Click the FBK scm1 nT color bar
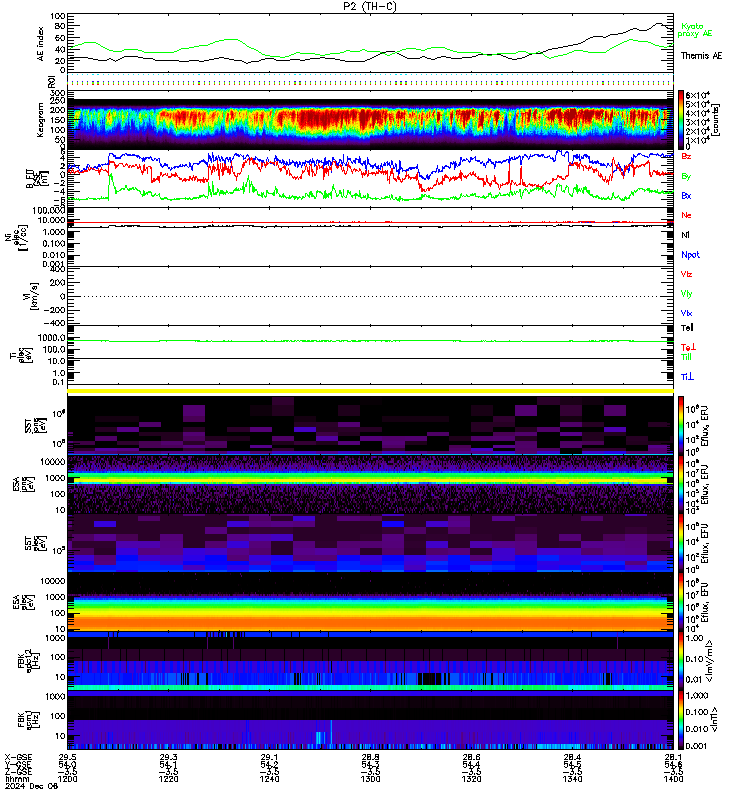750x800 pixels. pos(681,720)
